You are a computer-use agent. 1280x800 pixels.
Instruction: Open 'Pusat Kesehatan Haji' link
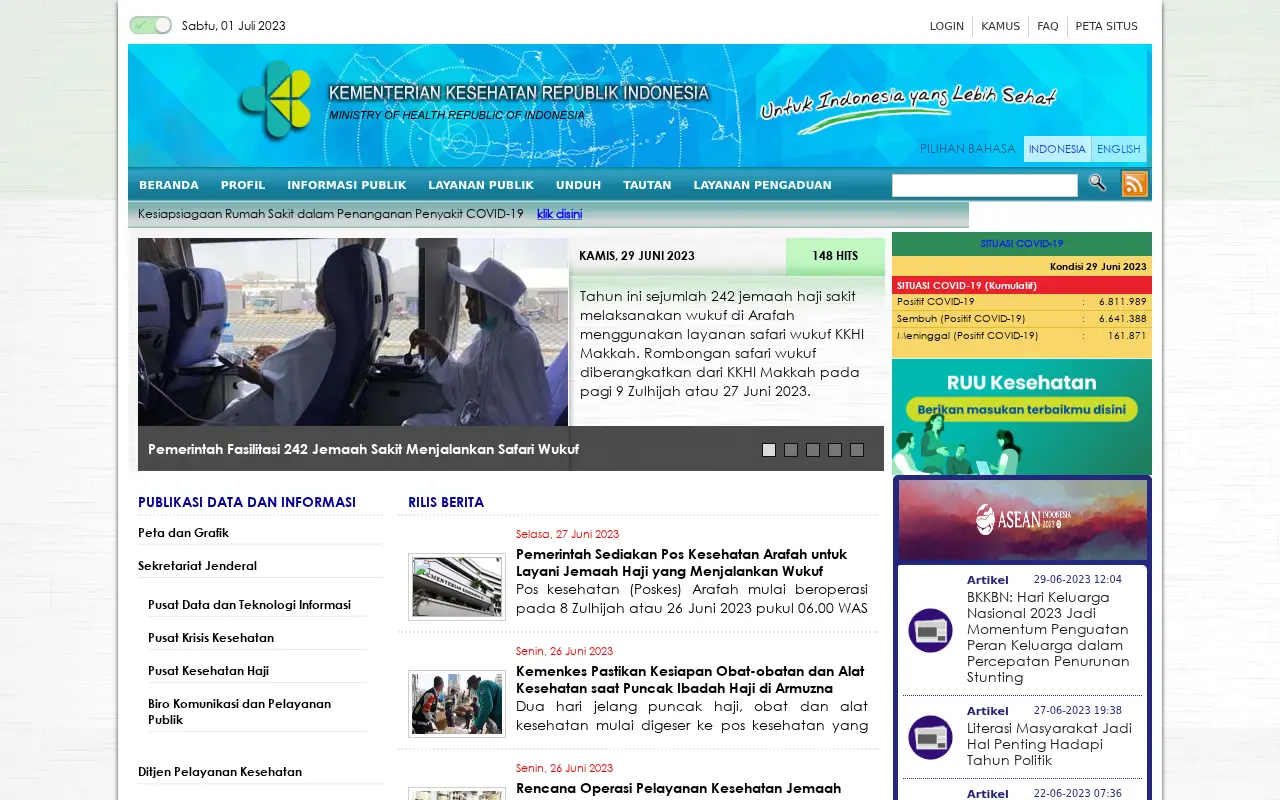(x=209, y=671)
